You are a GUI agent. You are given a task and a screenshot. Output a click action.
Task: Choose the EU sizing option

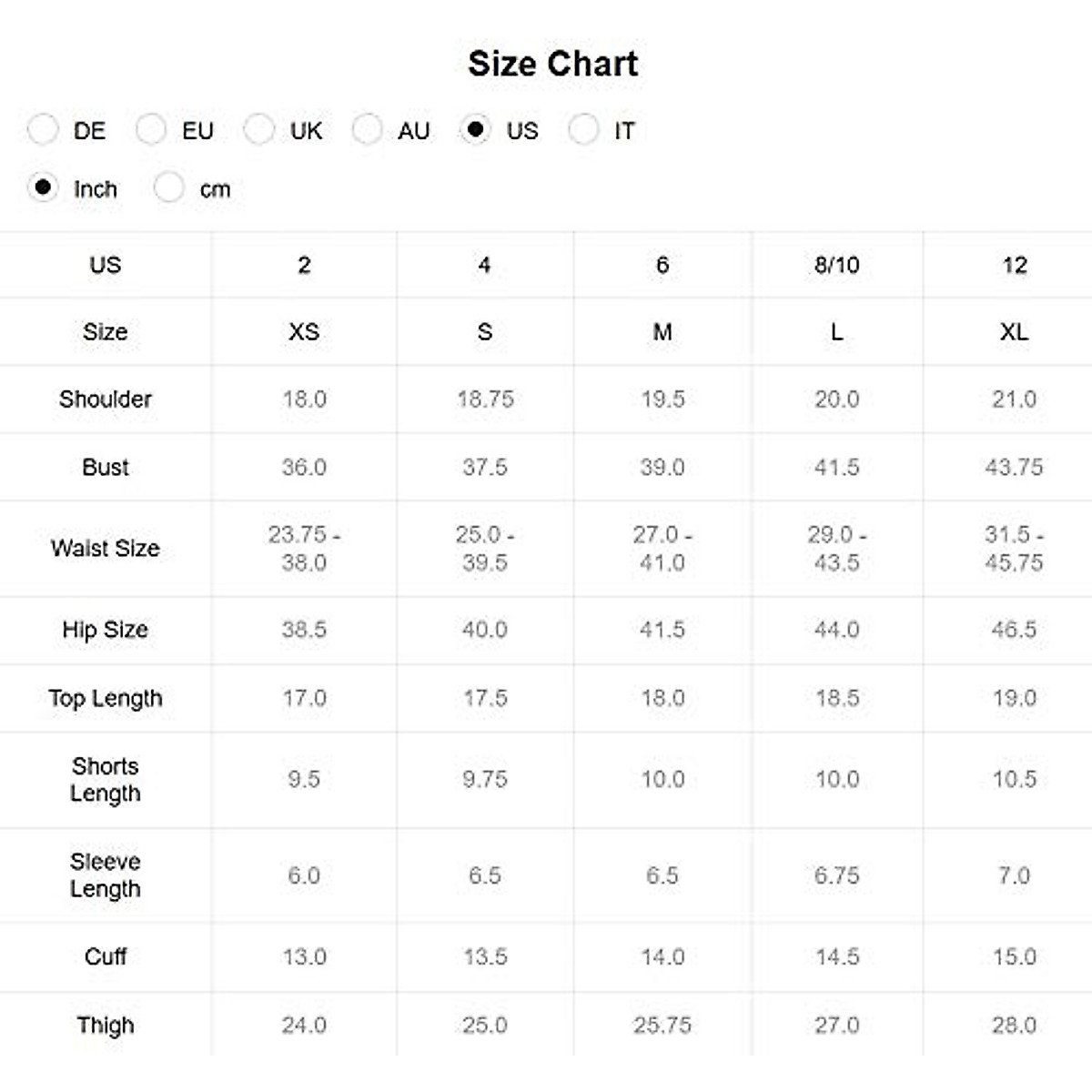tap(151, 130)
